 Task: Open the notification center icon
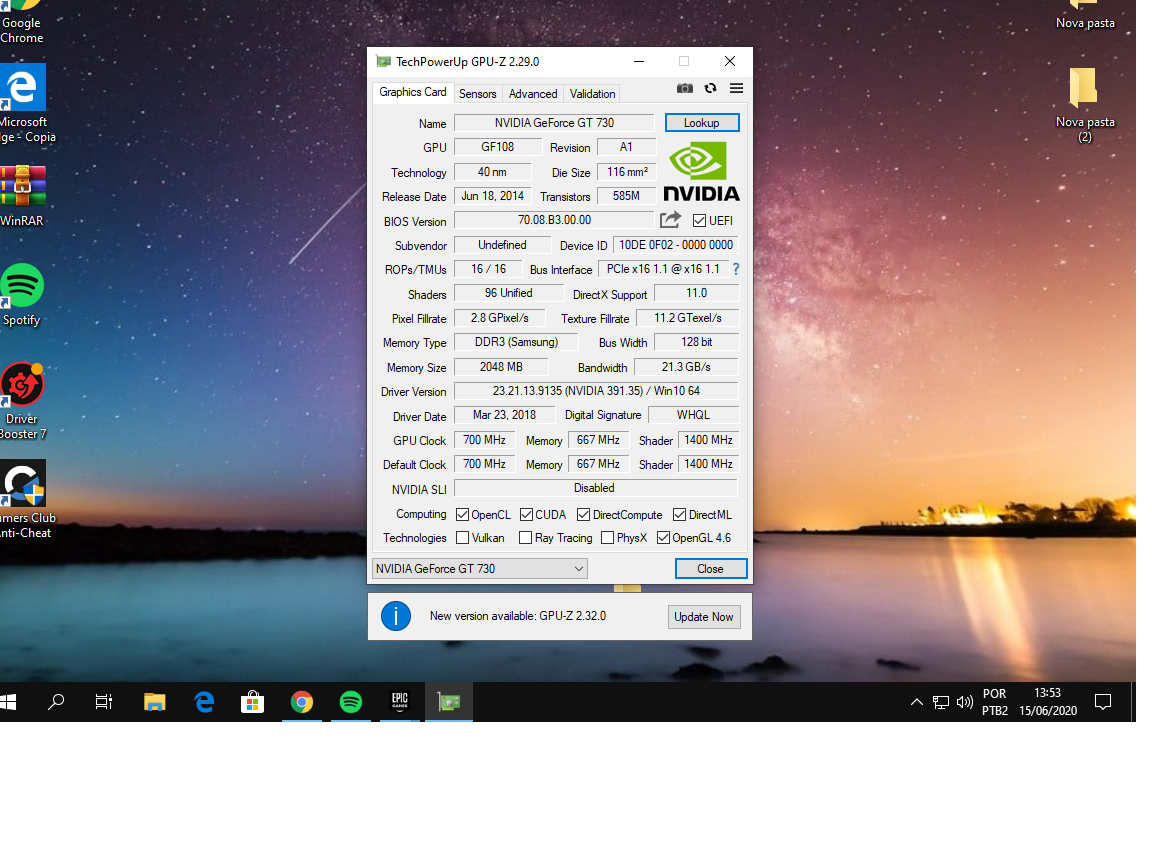coord(1103,702)
